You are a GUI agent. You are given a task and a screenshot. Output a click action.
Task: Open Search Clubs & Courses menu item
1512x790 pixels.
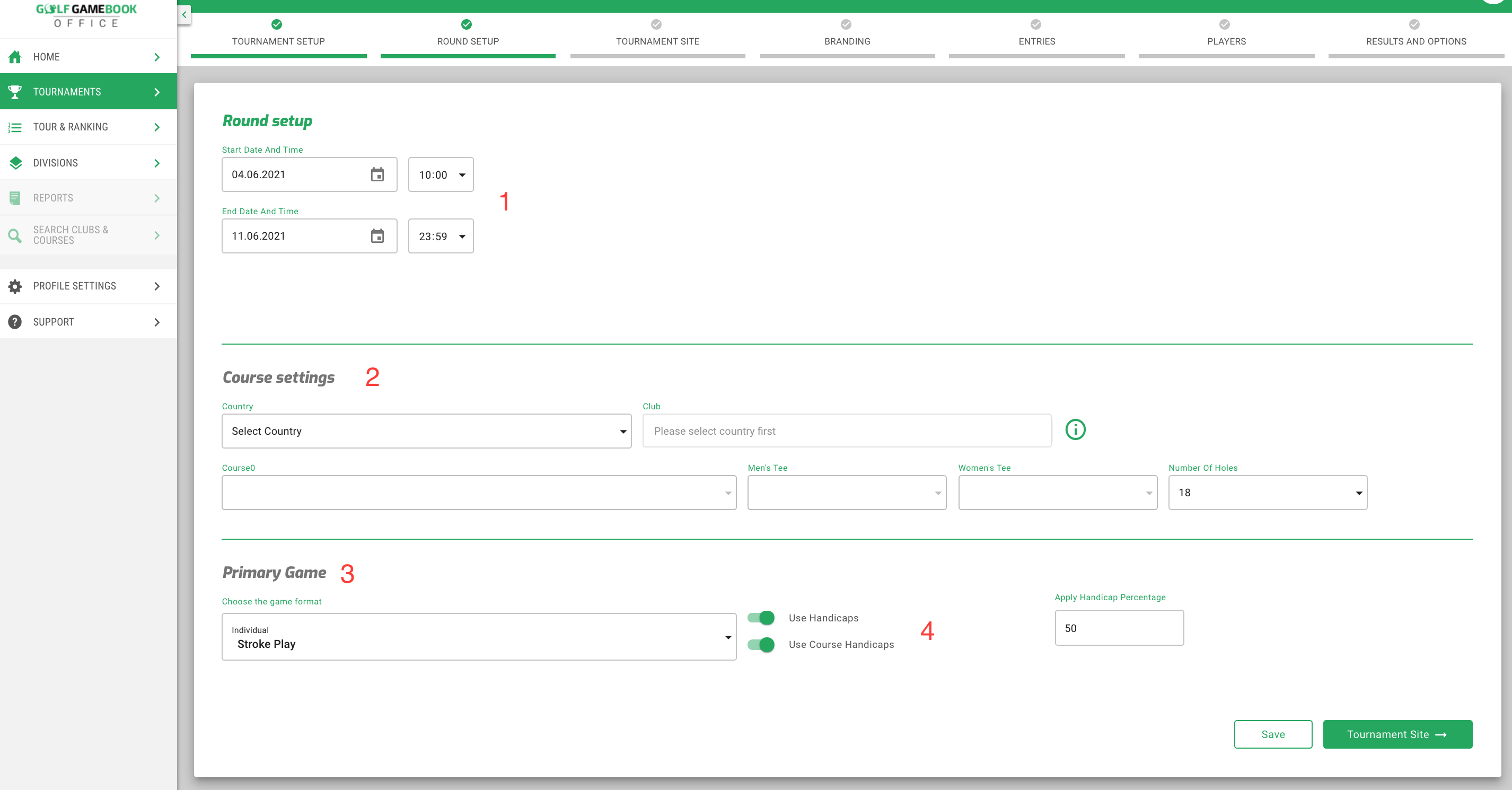[88, 235]
